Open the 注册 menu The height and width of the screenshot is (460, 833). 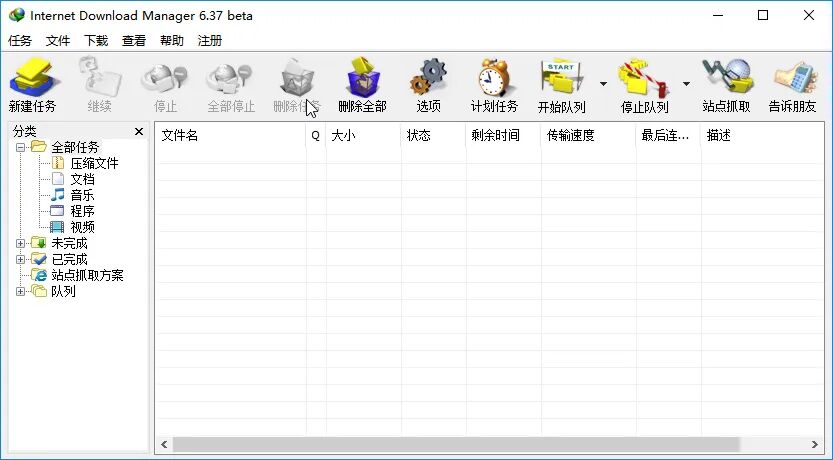[210, 41]
